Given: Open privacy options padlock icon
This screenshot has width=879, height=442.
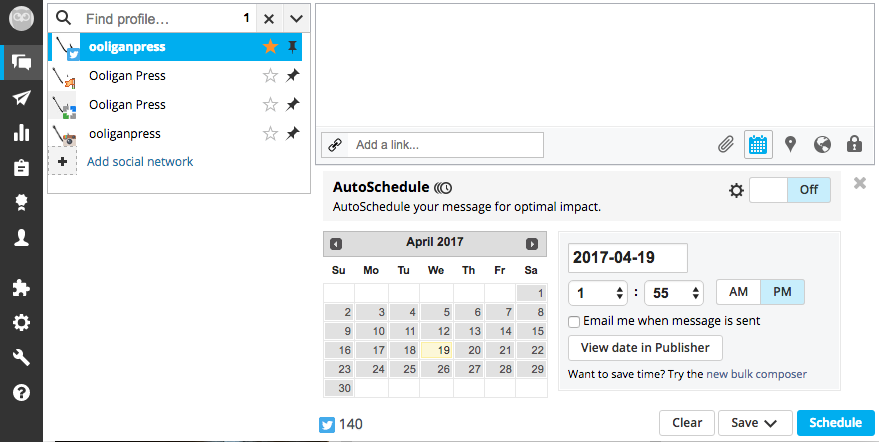Looking at the screenshot, I should (854, 145).
